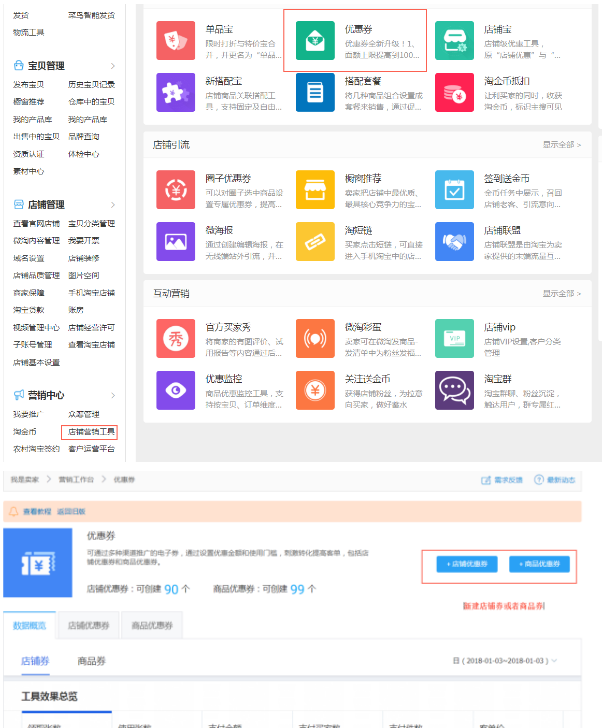Open 店铺营销工具 in the sidebar
Image resolution: width=604 pixels, height=728 pixels.
coord(91,432)
